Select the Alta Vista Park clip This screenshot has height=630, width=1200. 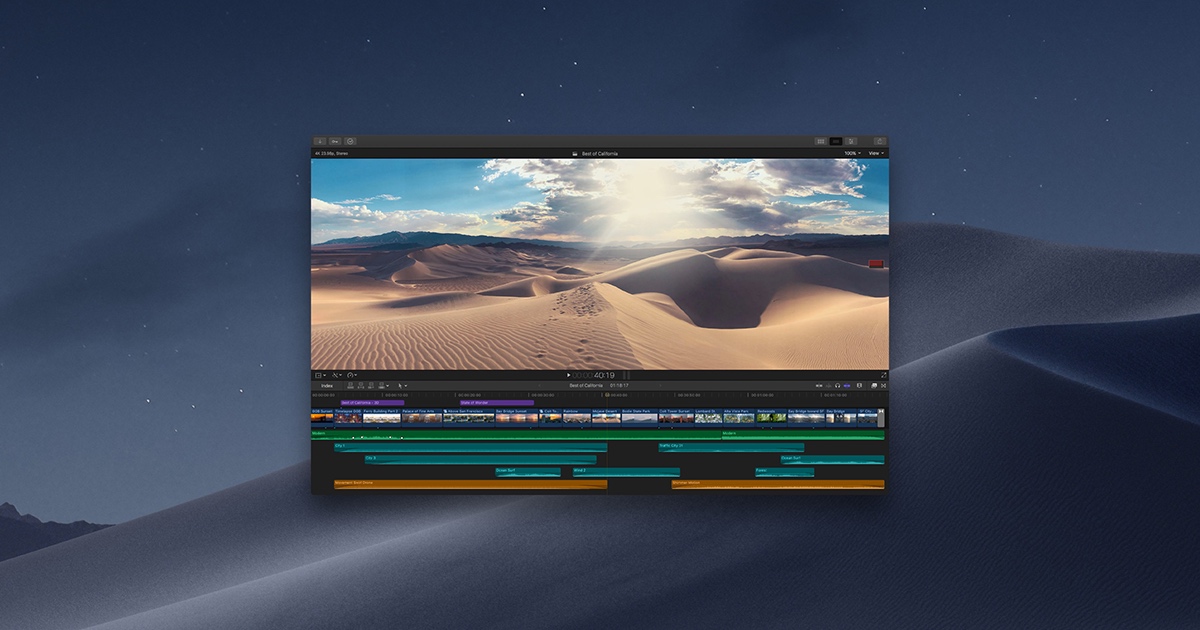[x=739, y=416]
